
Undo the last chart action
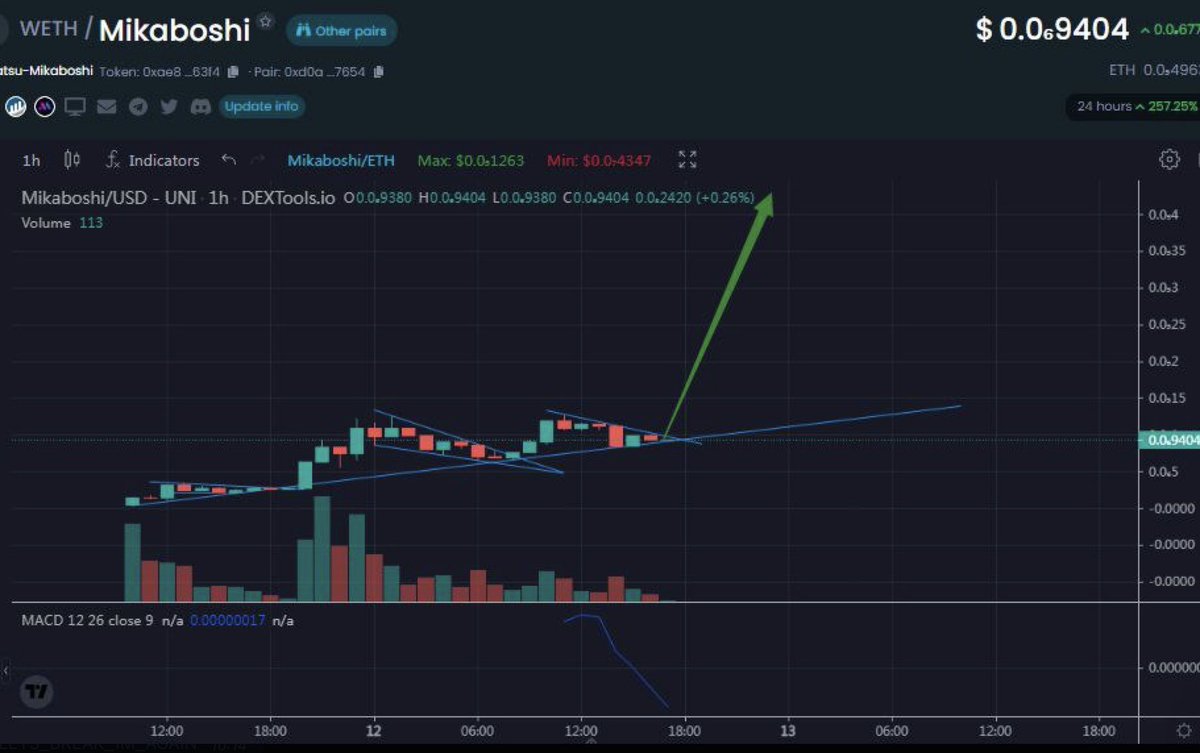click(x=229, y=160)
